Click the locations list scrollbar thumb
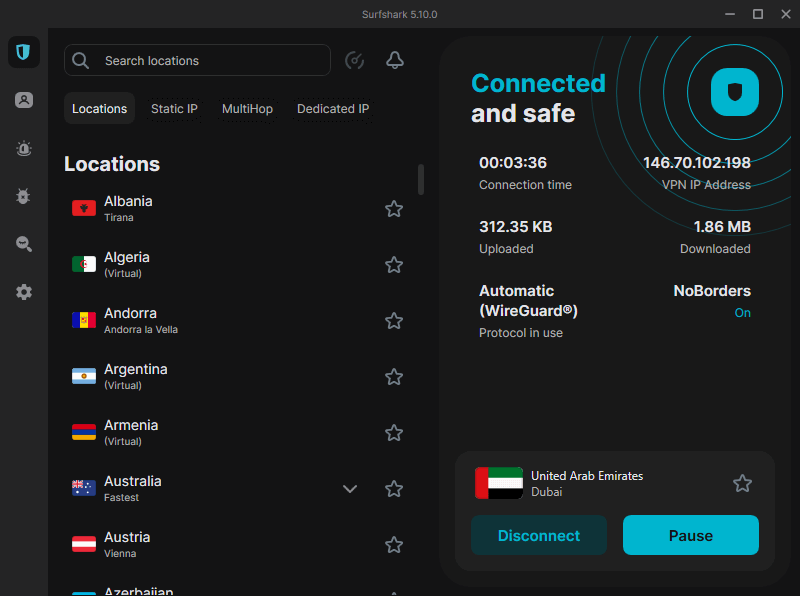The height and width of the screenshot is (596, 800). coord(421,179)
